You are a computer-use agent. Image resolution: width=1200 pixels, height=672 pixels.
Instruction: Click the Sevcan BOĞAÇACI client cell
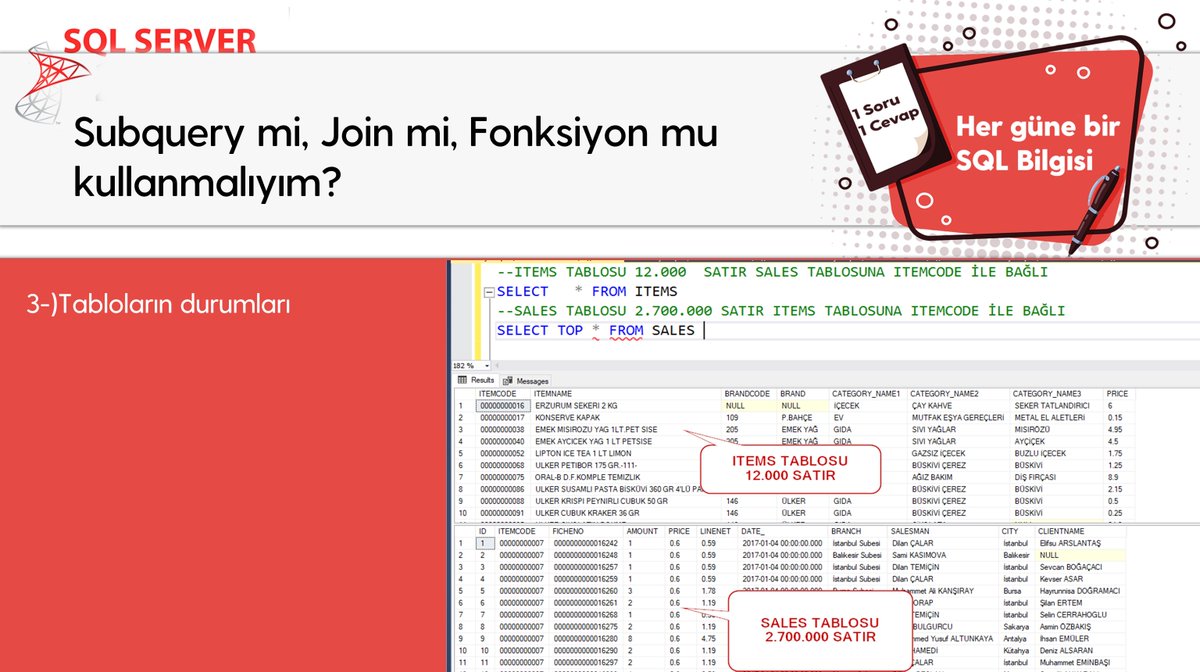(x=1073, y=566)
